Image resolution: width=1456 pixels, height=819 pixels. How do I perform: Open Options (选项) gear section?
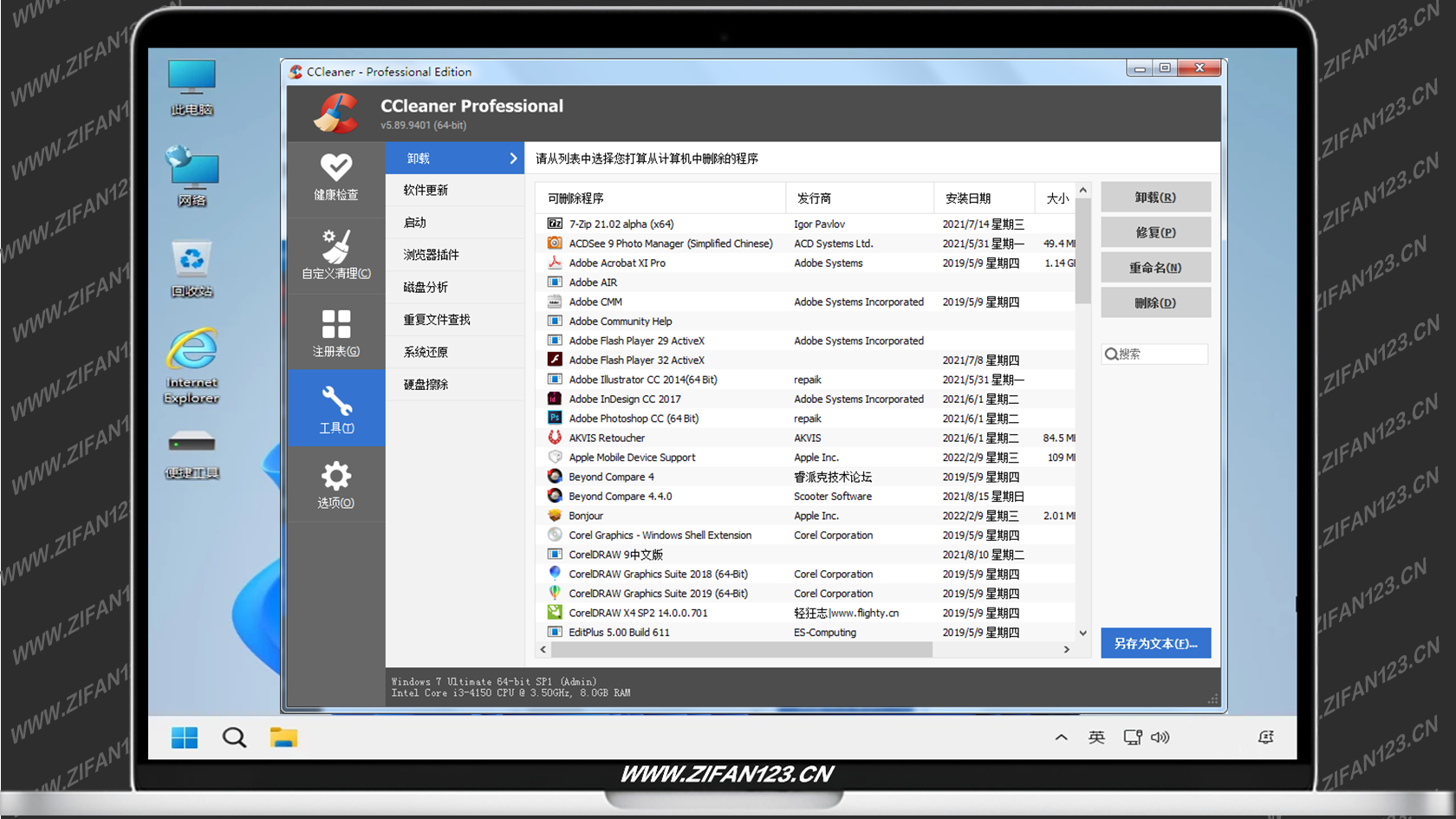pos(336,484)
